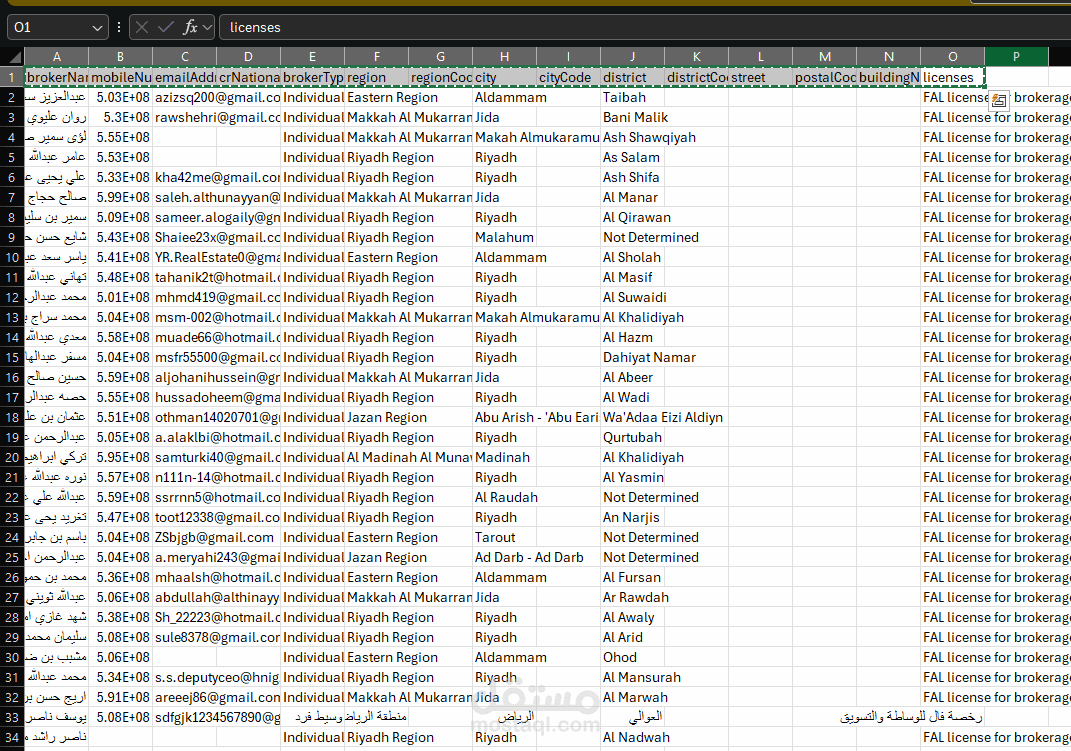This screenshot has width=1071, height=751.
Task: Select column P header
Action: click(x=1016, y=57)
